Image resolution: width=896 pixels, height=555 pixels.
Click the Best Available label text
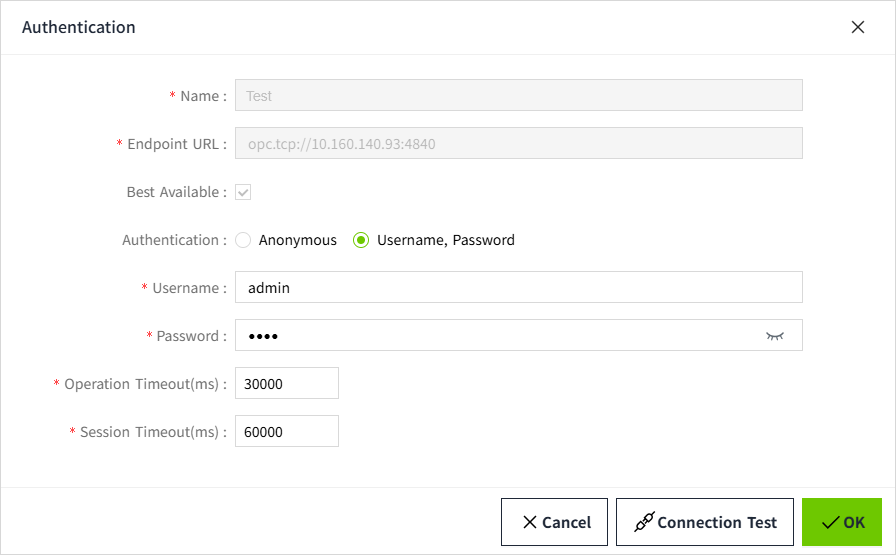[x=175, y=192]
